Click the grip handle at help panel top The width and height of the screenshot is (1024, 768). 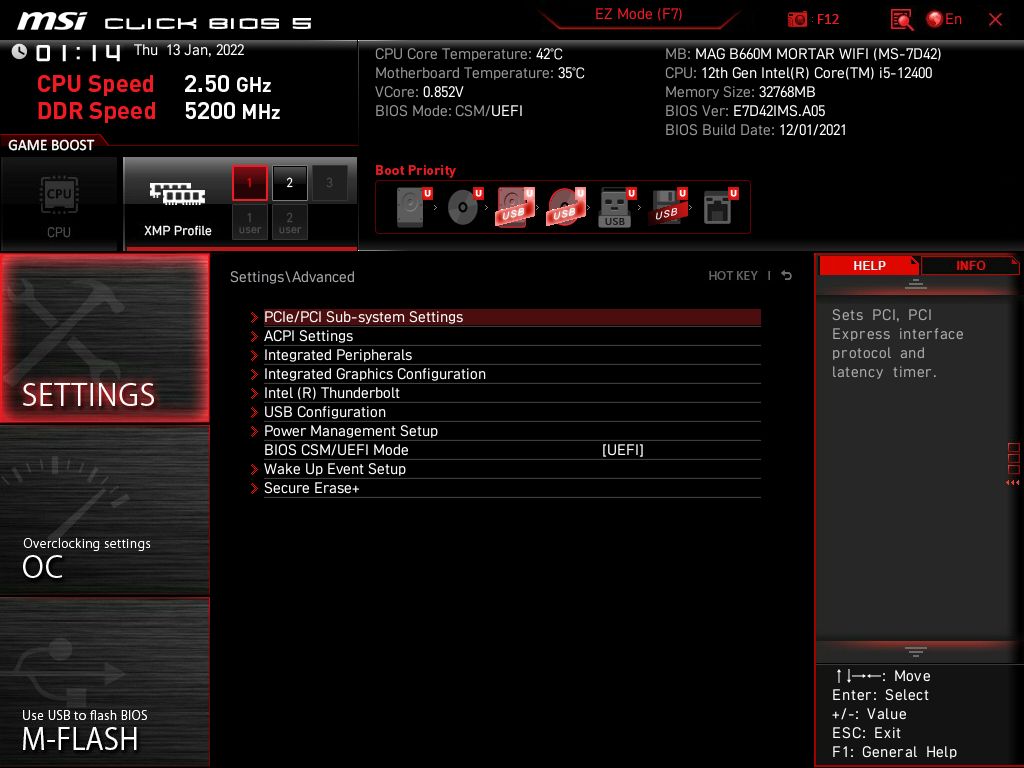(x=916, y=283)
